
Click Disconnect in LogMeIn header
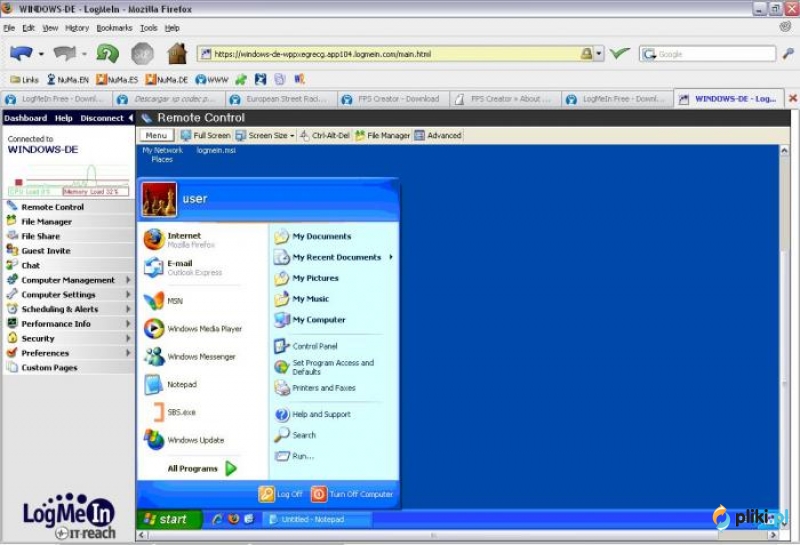pyautogui.click(x=102, y=118)
